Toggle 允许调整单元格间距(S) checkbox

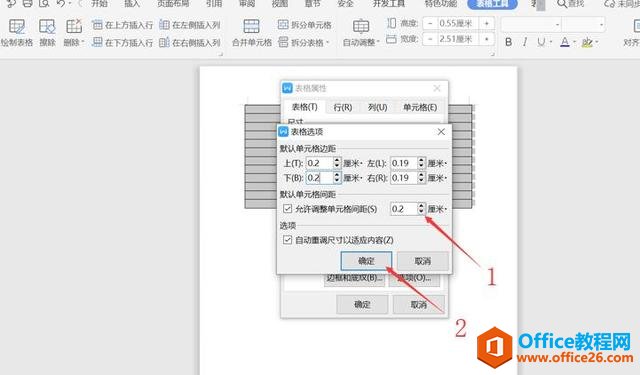pyautogui.click(x=287, y=209)
